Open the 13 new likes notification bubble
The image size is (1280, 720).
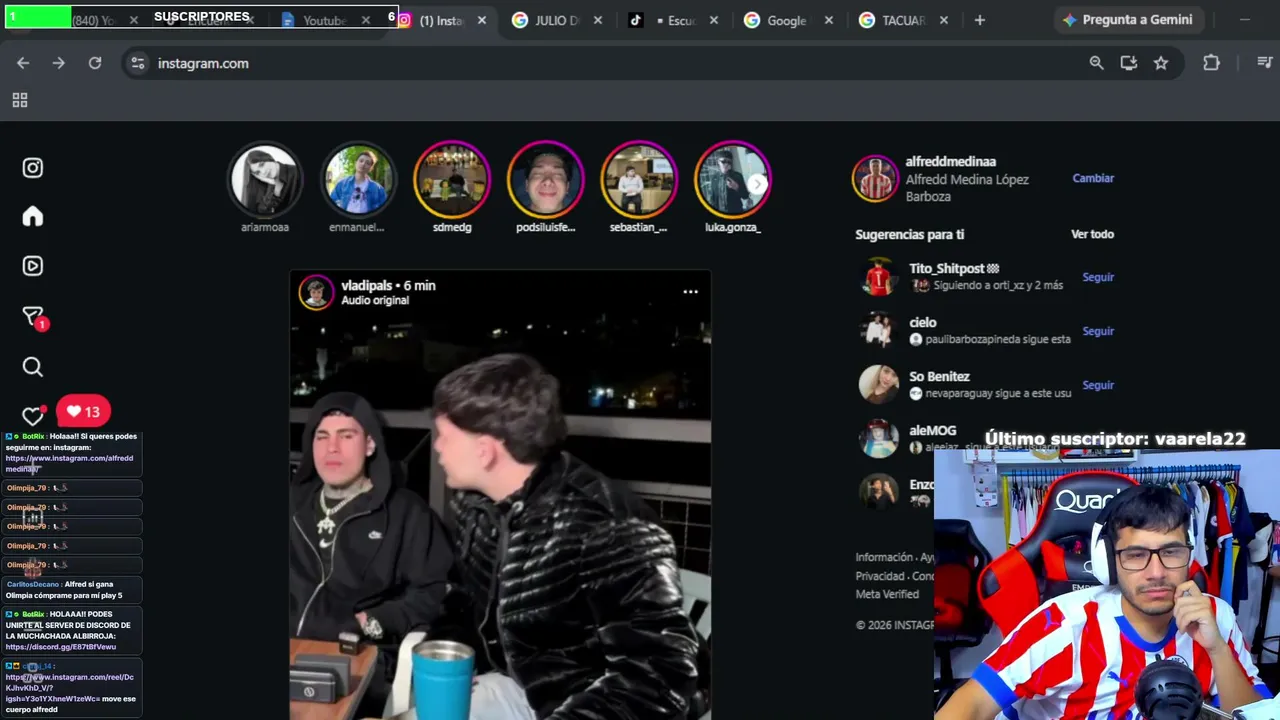point(83,411)
